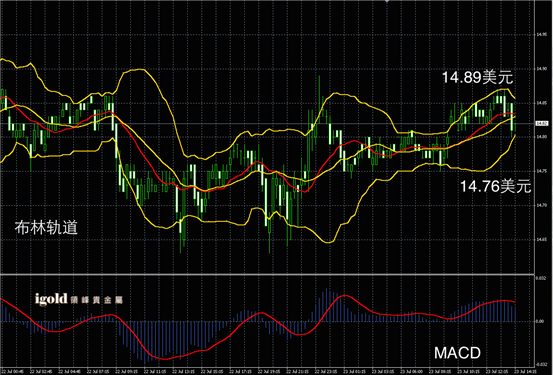Click the 14.76美元 support annotation

click(496, 186)
